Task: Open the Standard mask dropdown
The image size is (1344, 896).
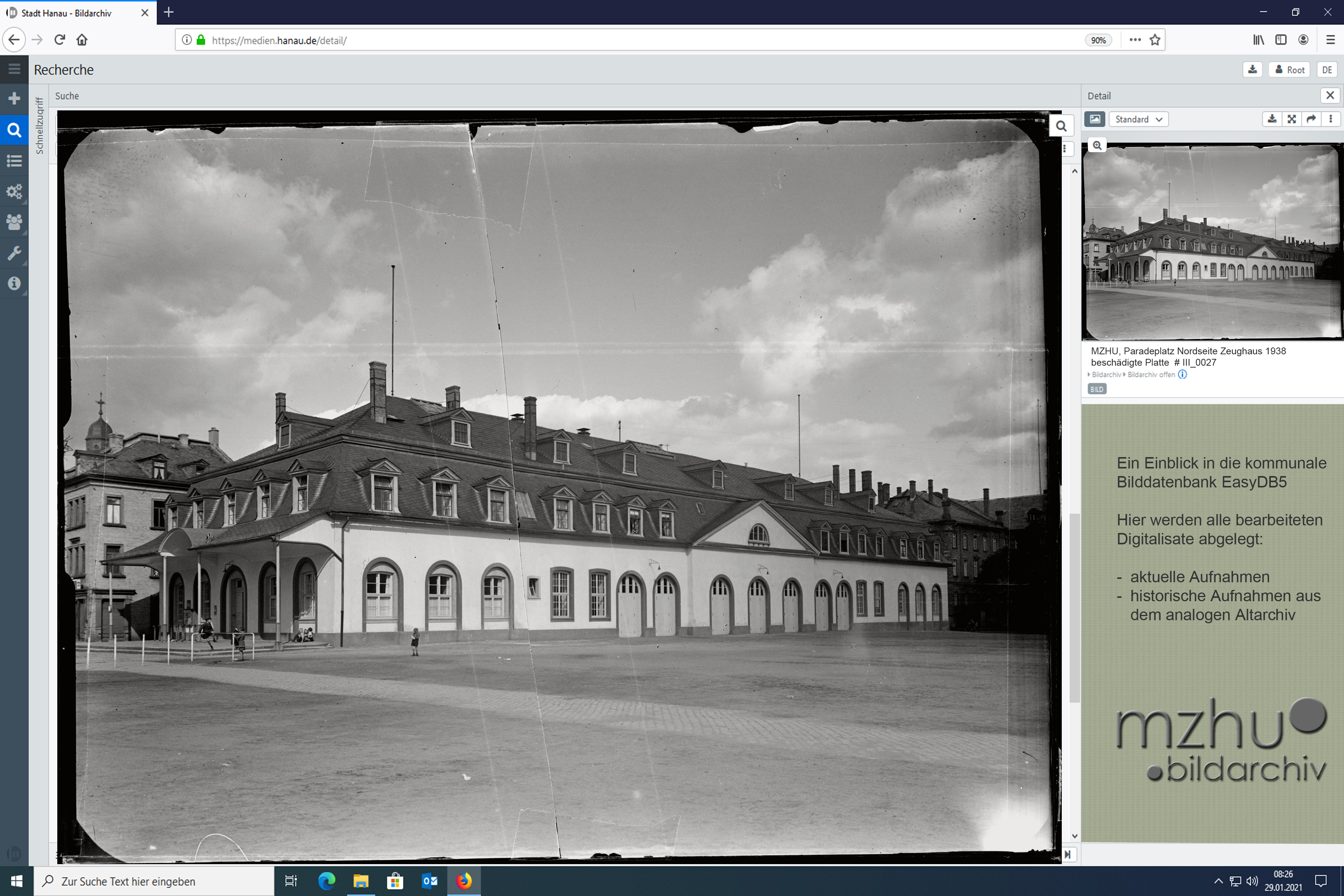Action: (1138, 119)
